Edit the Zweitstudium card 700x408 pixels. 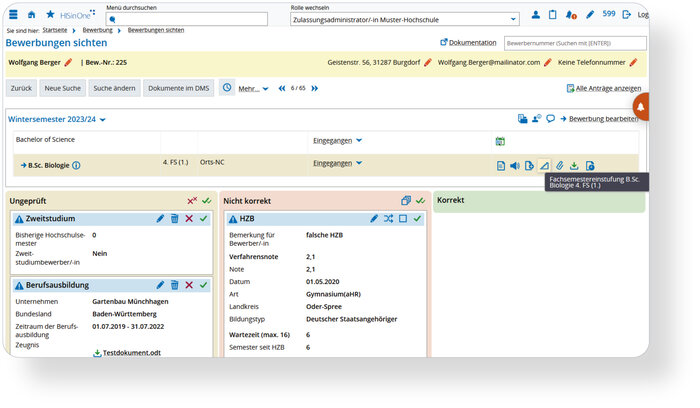tap(160, 219)
